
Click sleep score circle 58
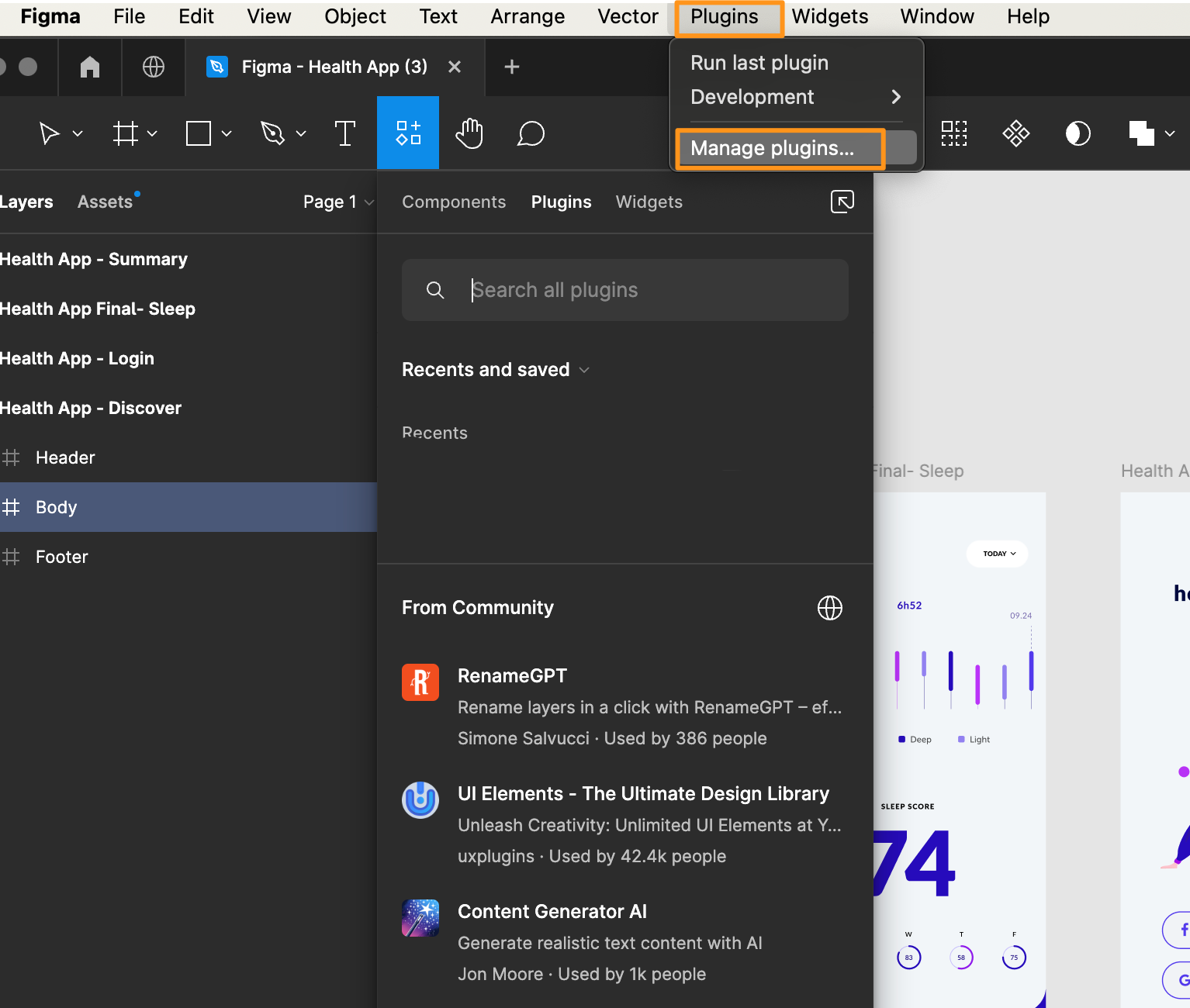point(961,958)
